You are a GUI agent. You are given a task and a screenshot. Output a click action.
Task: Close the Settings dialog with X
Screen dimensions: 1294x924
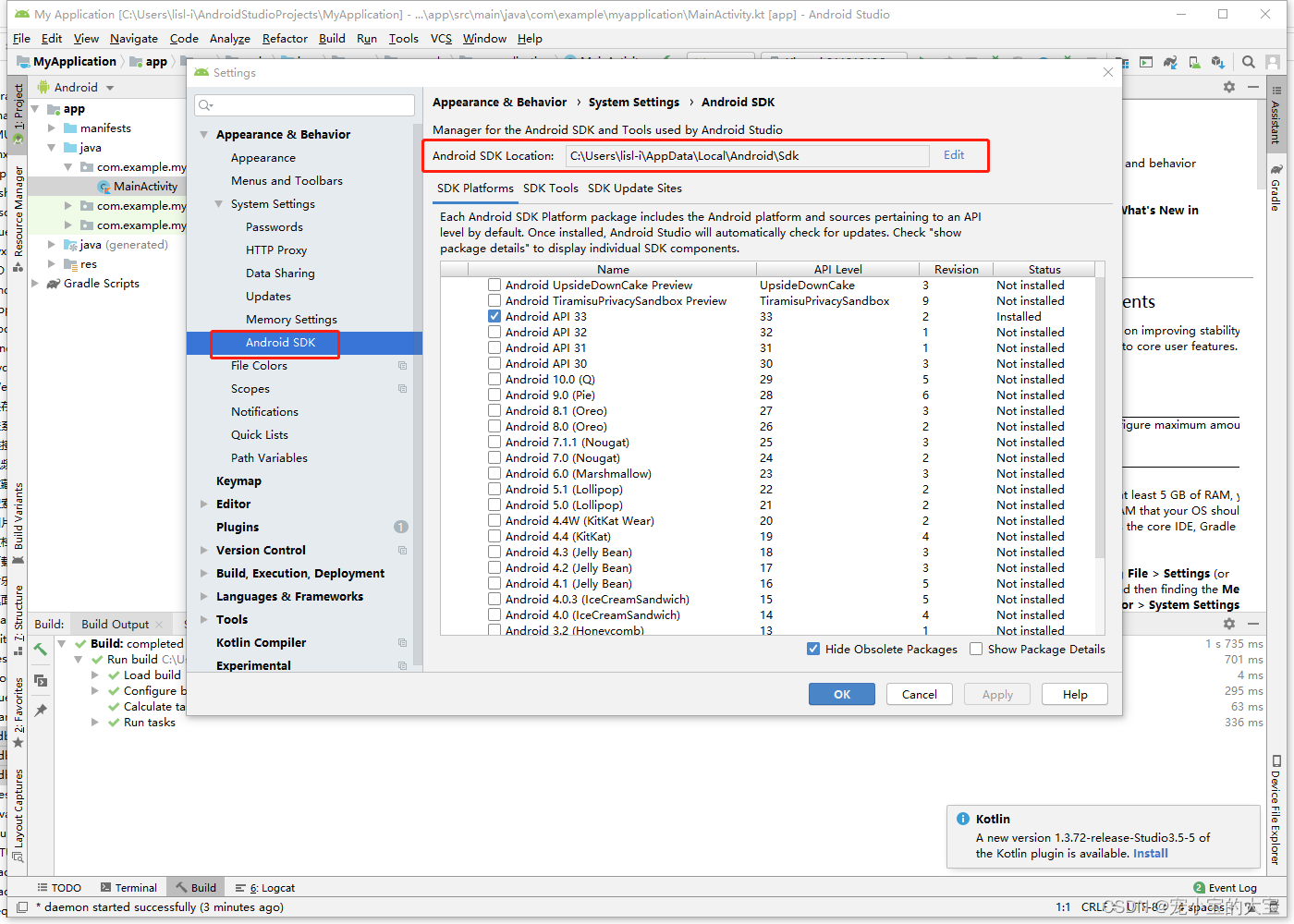[1108, 72]
